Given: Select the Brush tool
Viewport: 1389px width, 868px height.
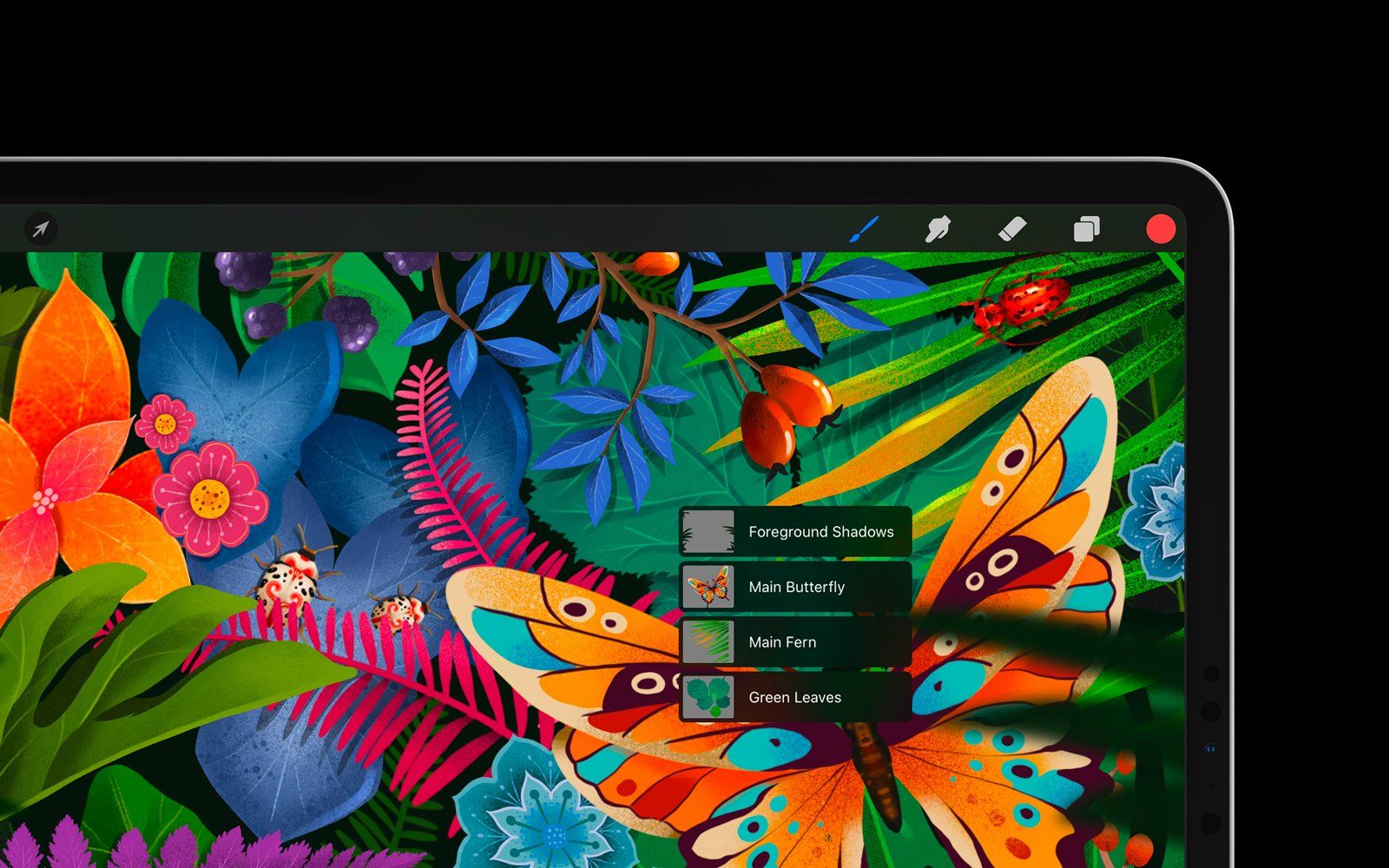Looking at the screenshot, I should pos(864,229).
